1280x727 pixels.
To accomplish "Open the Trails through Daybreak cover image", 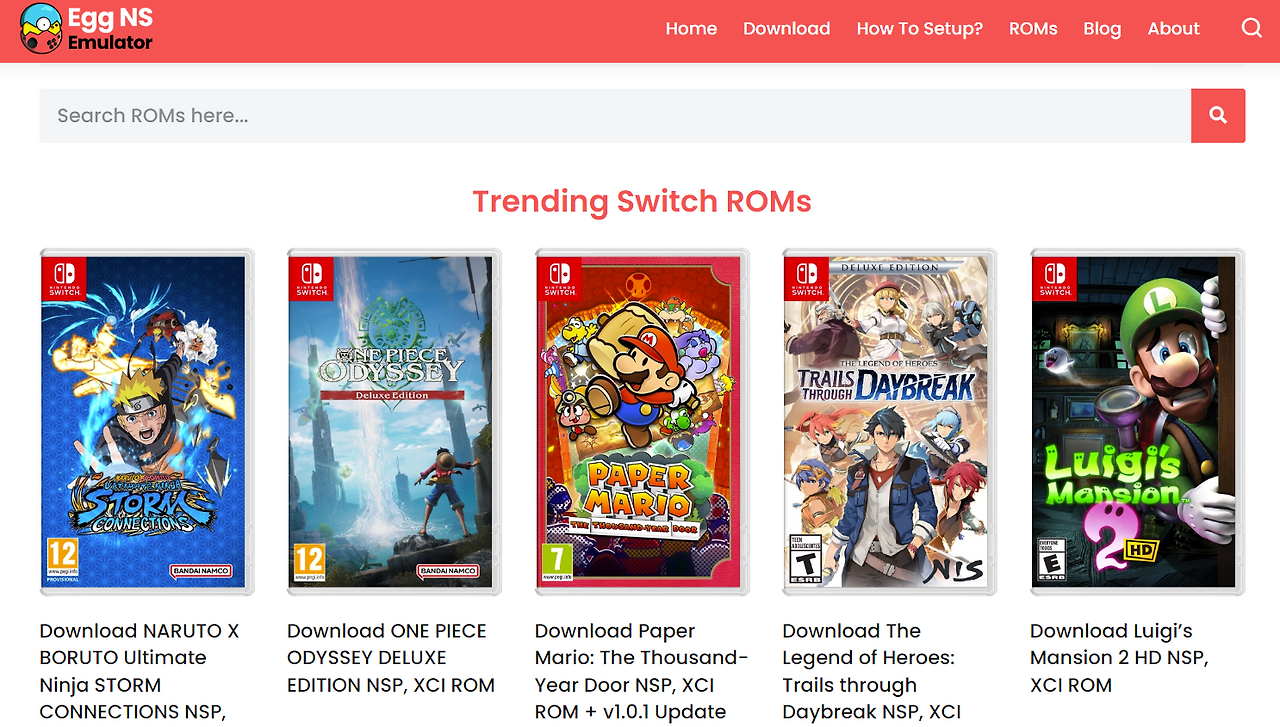I will click(x=890, y=422).
